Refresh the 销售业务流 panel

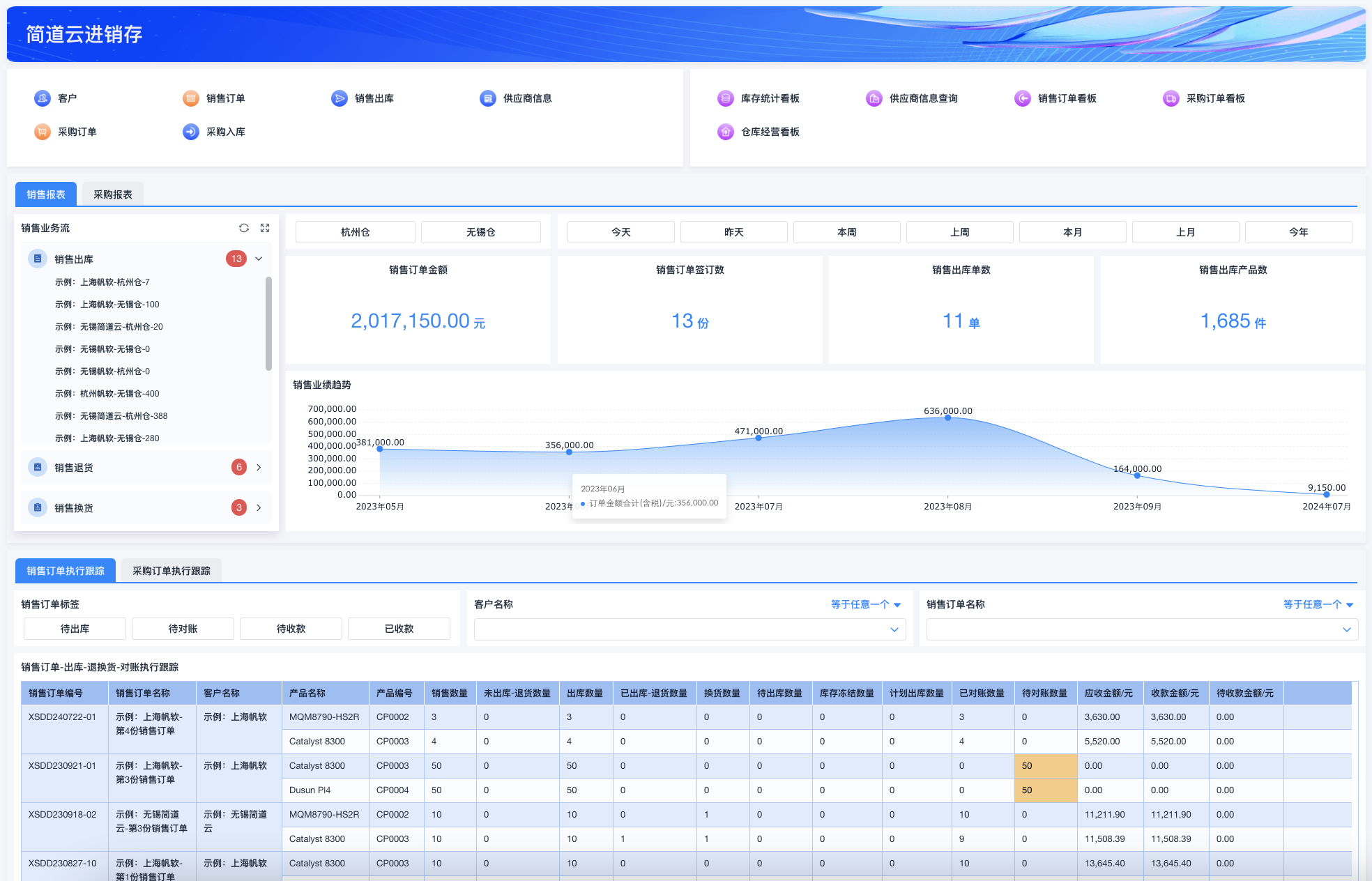pos(244,228)
